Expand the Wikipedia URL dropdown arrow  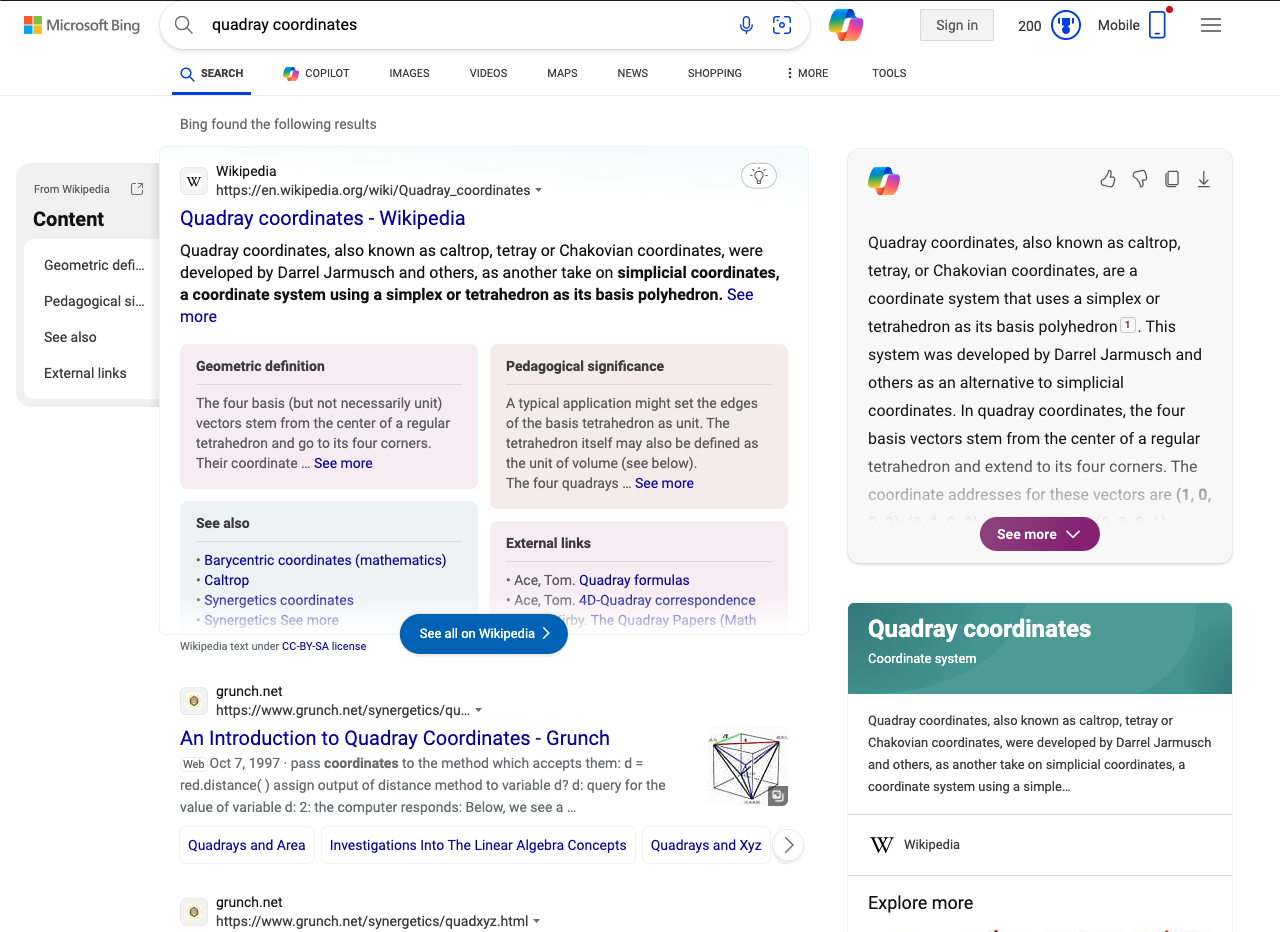click(x=539, y=190)
